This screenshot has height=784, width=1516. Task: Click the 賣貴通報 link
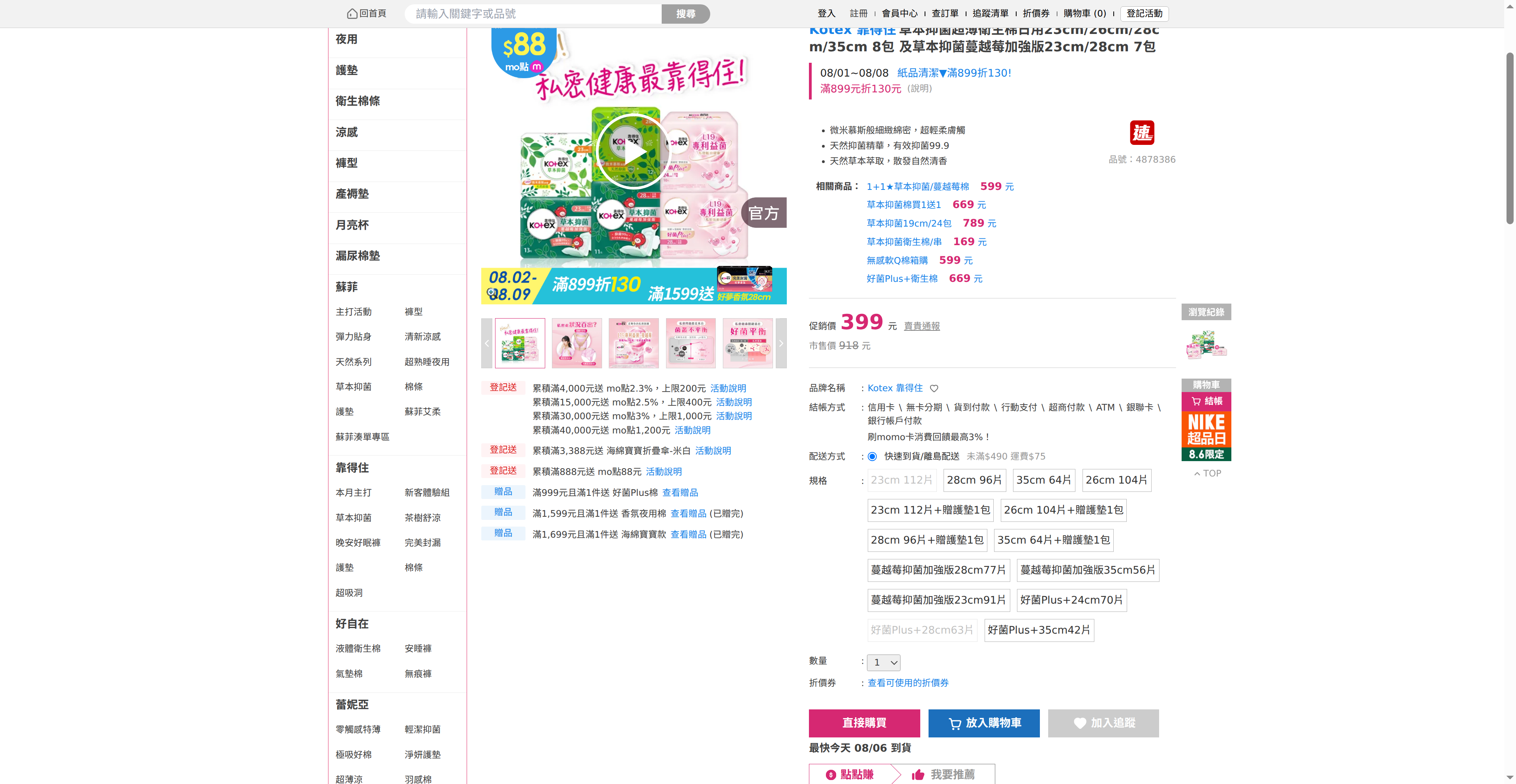click(x=921, y=327)
